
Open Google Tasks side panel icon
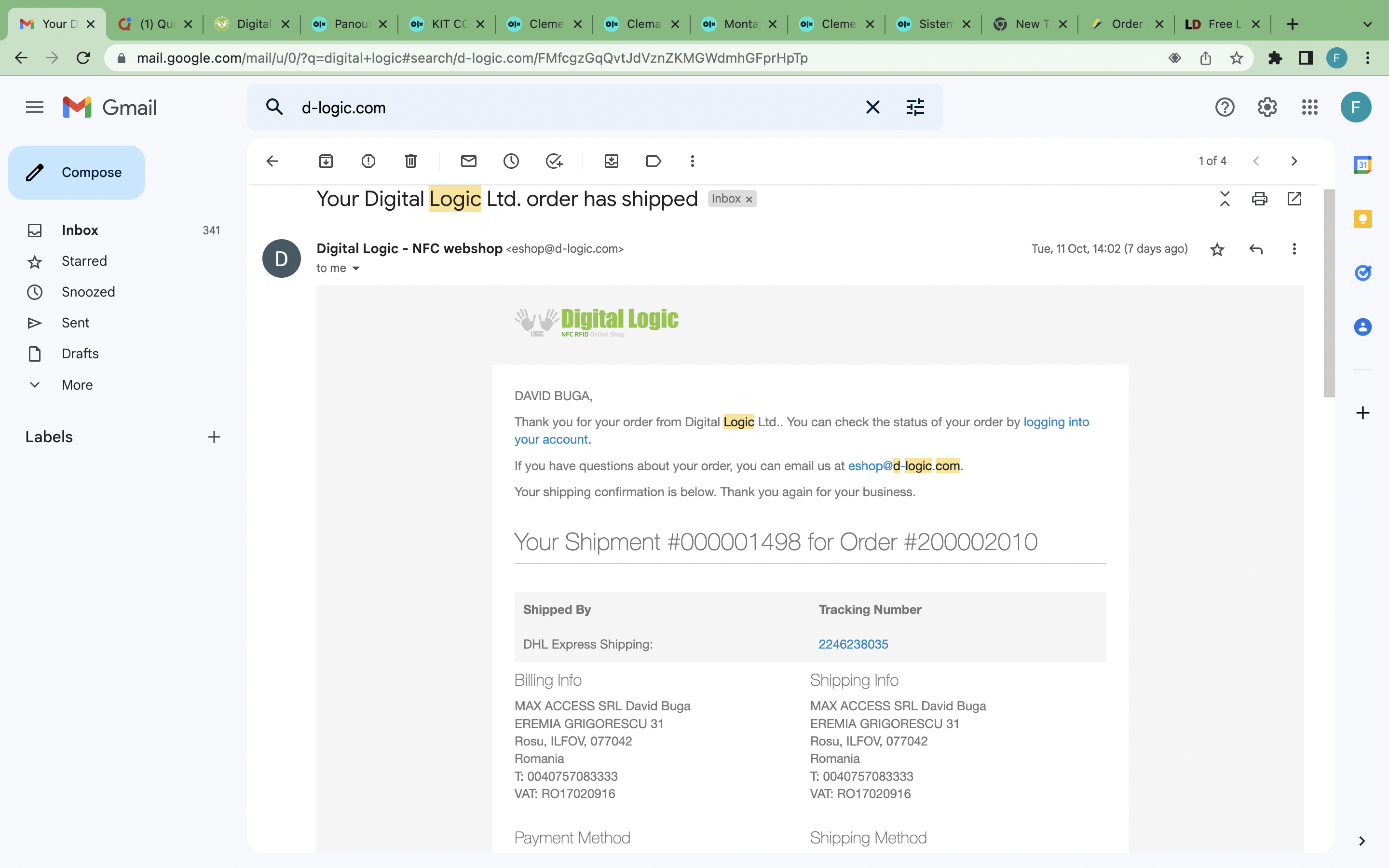pyautogui.click(x=1362, y=272)
